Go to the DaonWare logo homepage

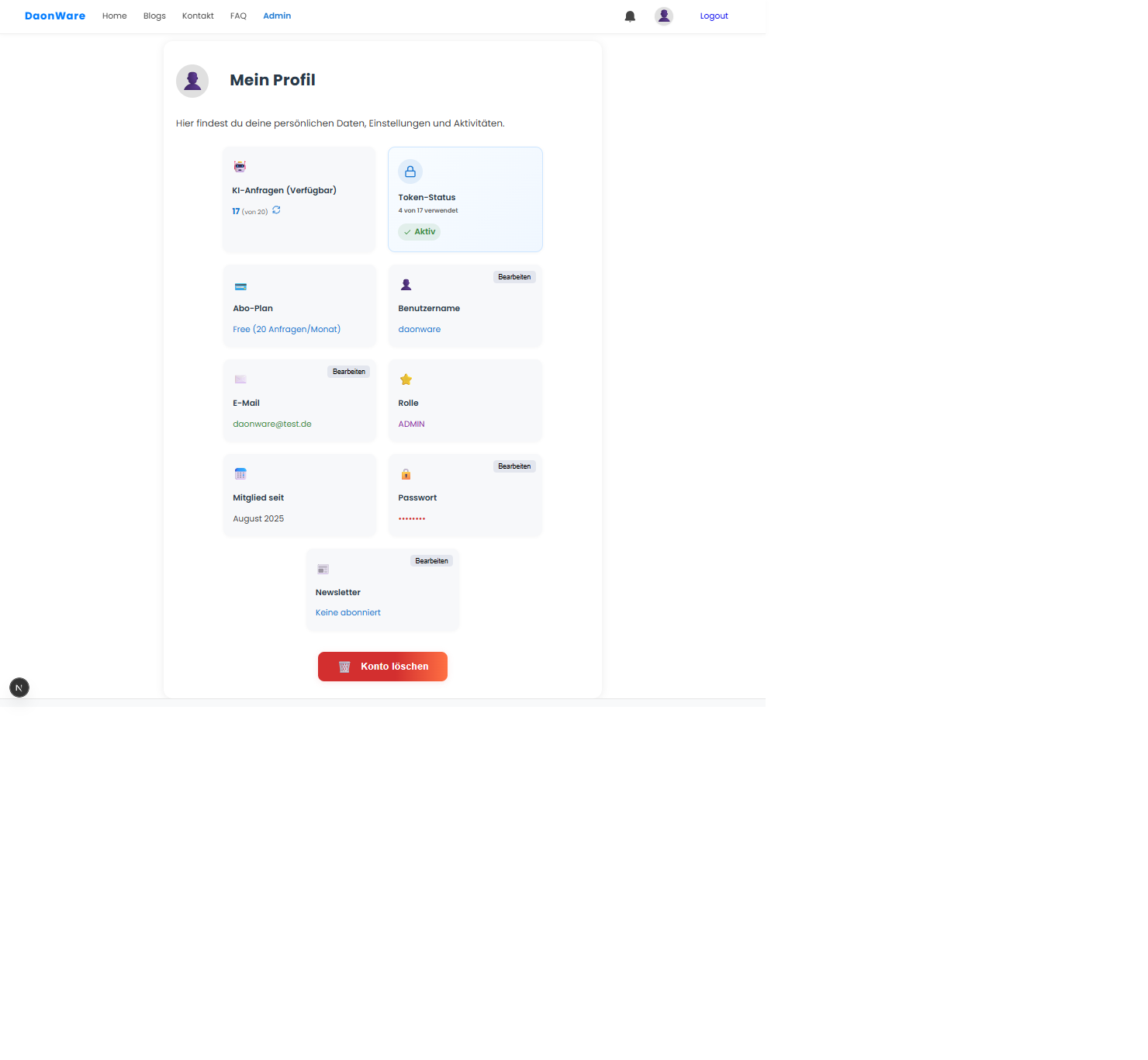(55, 16)
